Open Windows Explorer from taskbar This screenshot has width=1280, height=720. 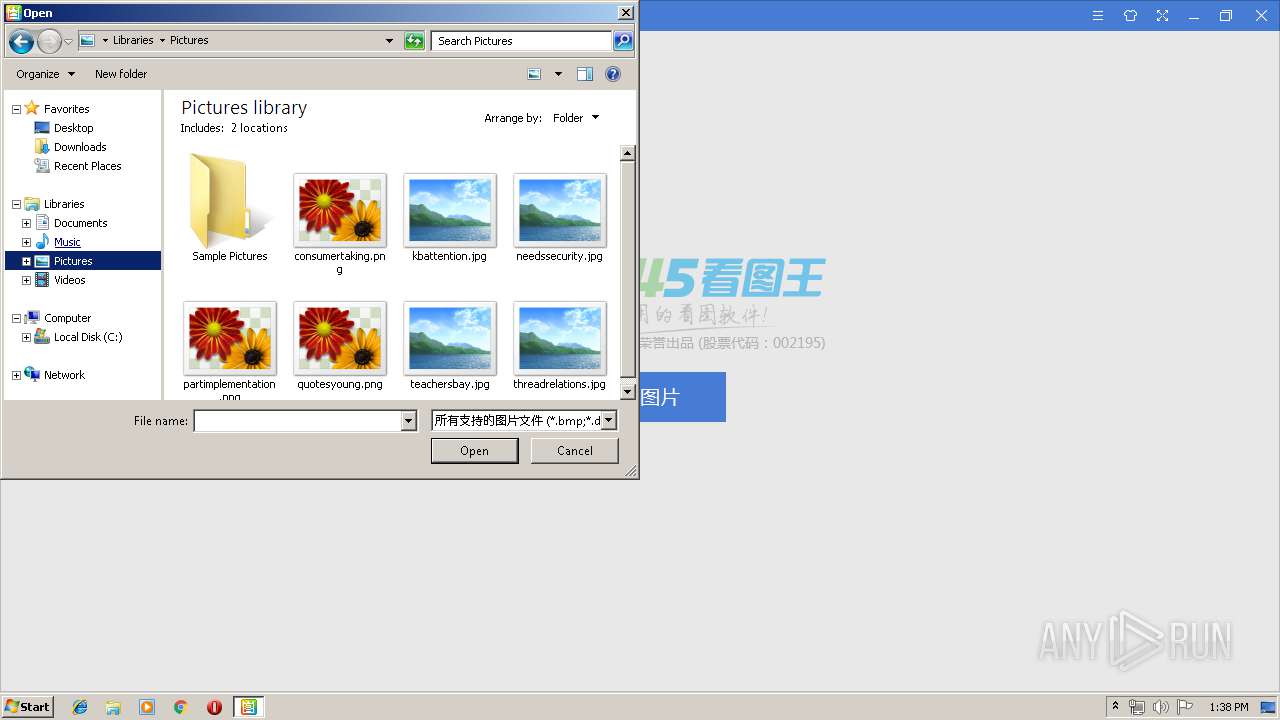[x=113, y=707]
